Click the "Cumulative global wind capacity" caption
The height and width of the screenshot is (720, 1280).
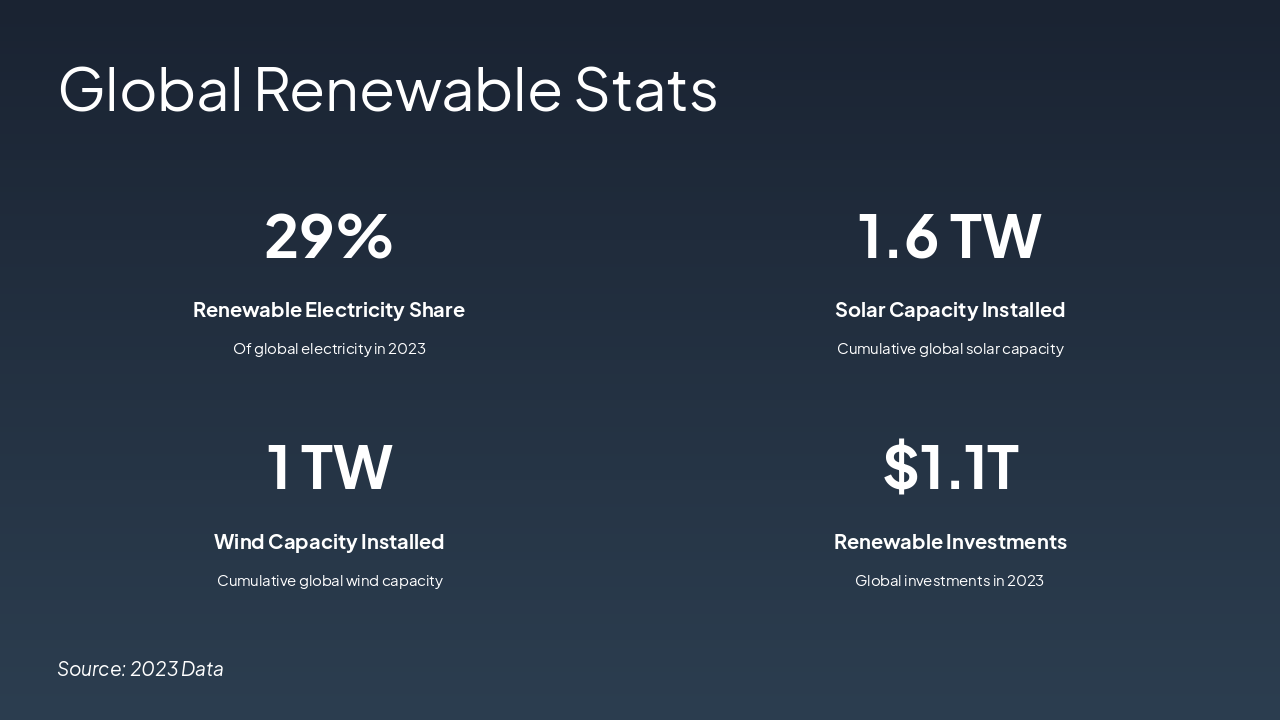click(x=329, y=581)
